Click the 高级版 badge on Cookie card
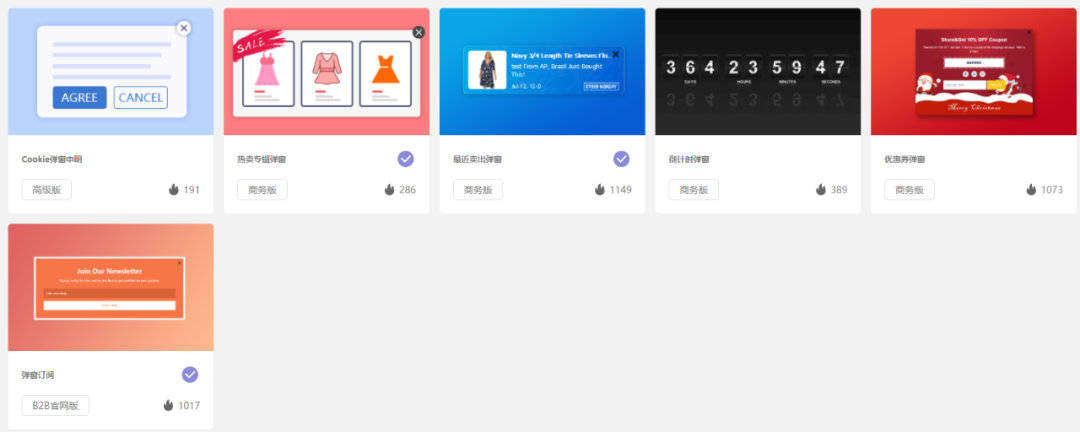The image size is (1080, 432). pyautogui.click(x=47, y=189)
